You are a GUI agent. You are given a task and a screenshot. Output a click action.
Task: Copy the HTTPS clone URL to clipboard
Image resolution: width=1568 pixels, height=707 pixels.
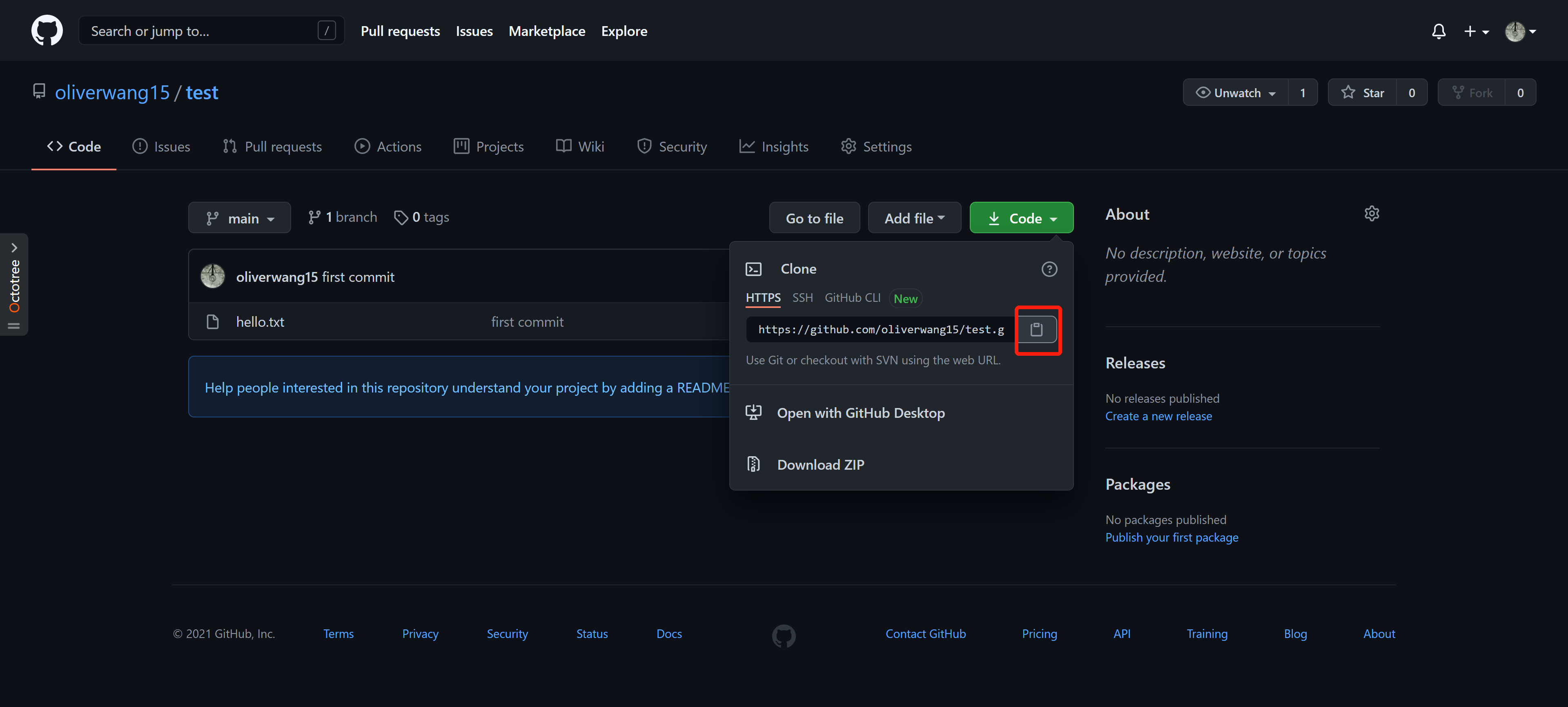[x=1036, y=330]
